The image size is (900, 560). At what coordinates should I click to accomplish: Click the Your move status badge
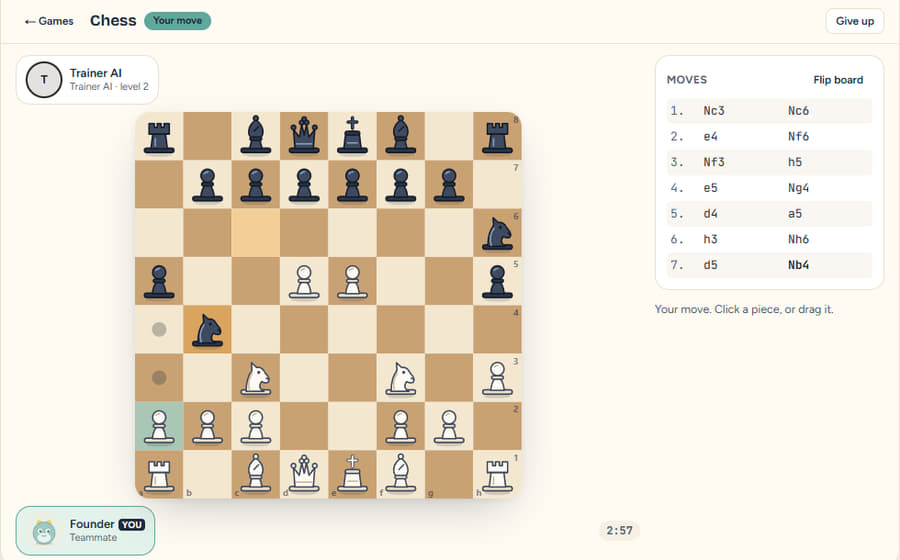pyautogui.click(x=177, y=21)
